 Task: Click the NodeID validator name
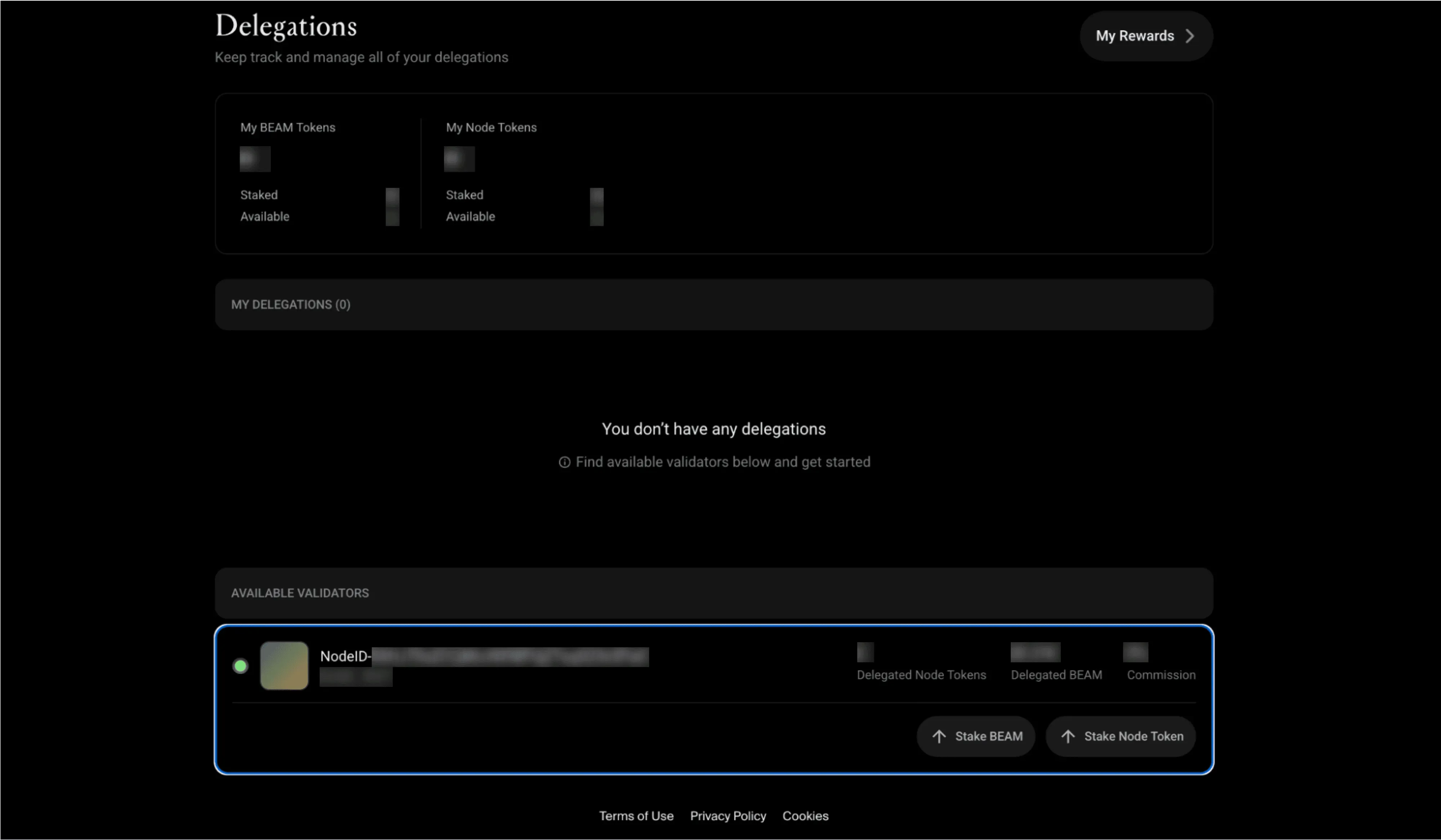tap(484, 657)
